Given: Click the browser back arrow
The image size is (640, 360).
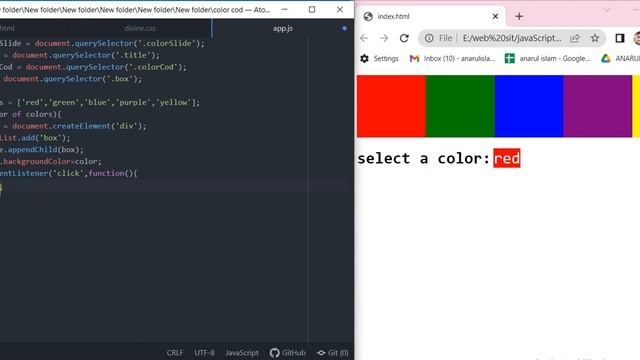Looking at the screenshot, I should click(x=364, y=38).
